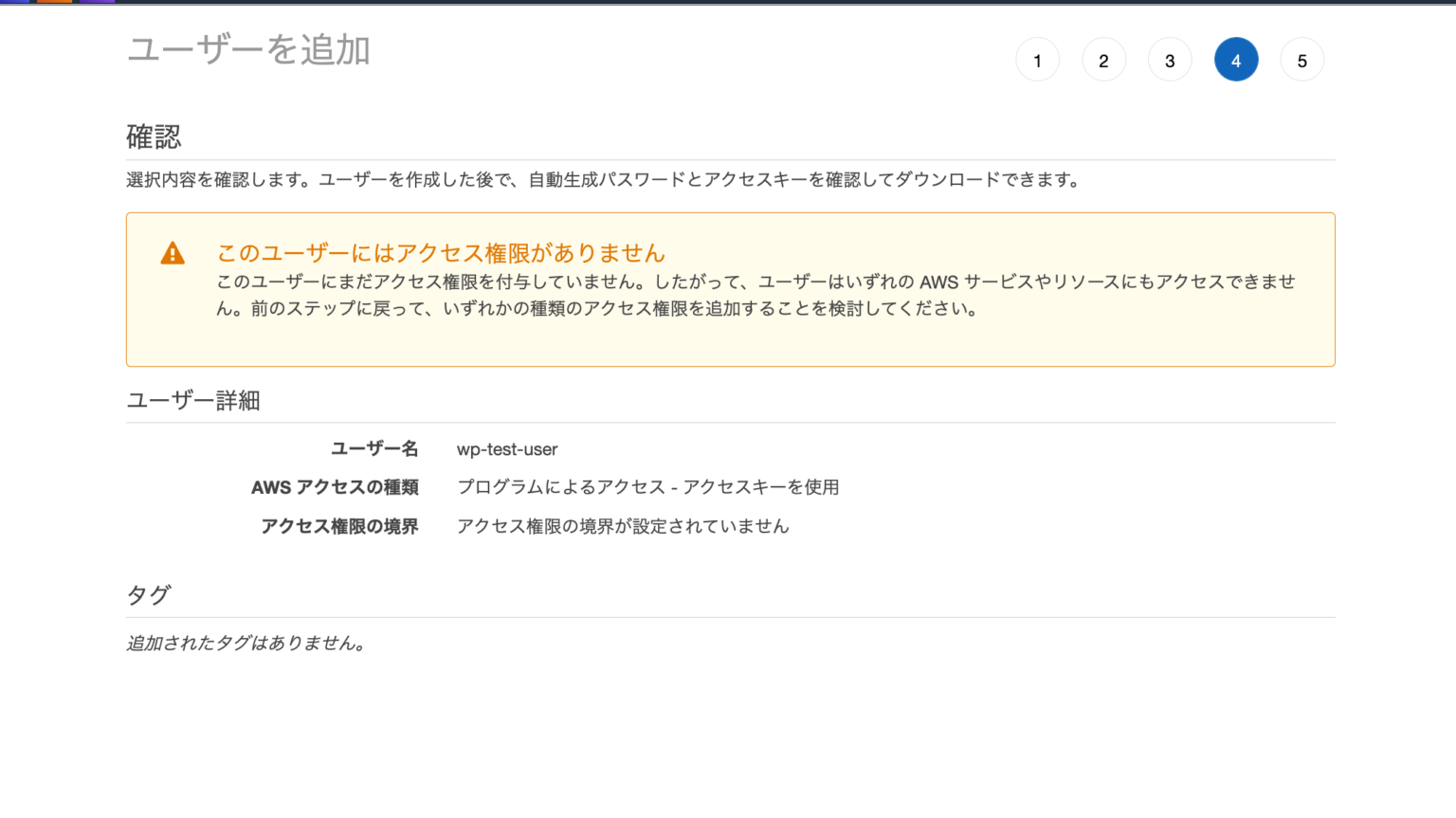Click step 3 of the progress steps
The image size is (1456, 818).
tap(1170, 59)
